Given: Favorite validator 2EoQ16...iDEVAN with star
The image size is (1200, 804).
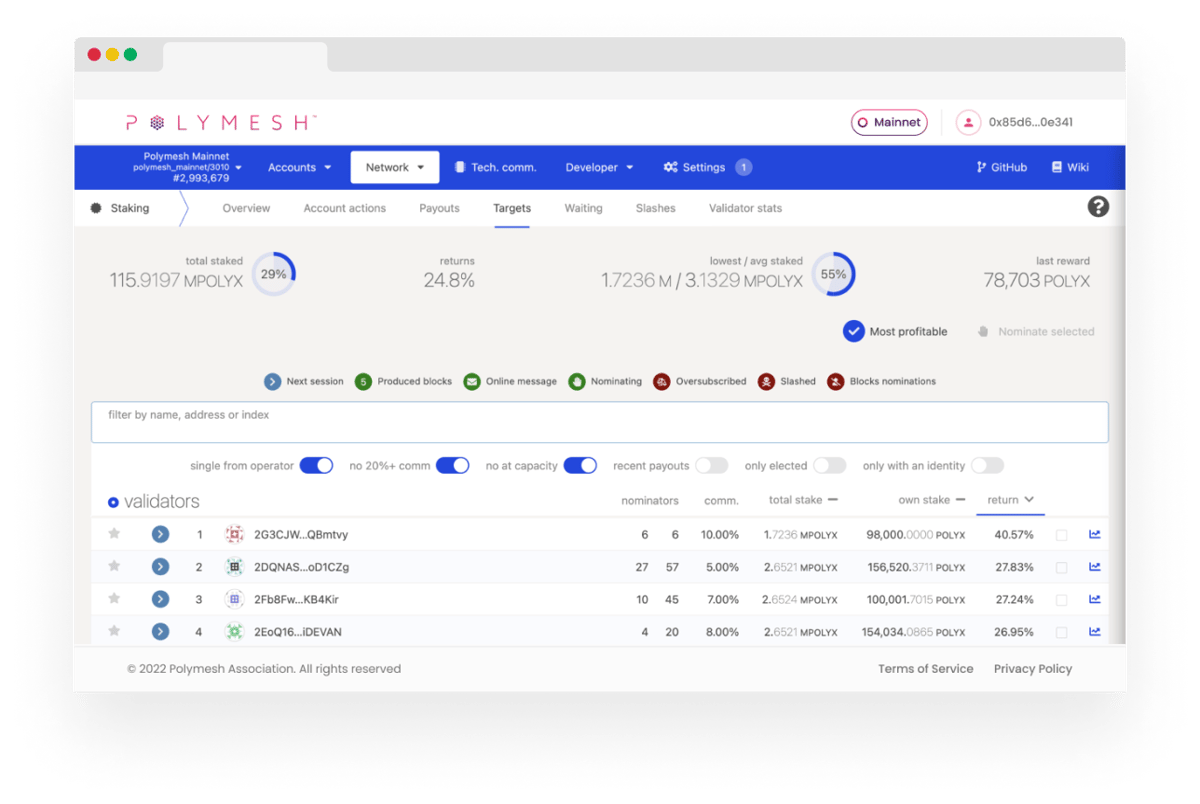Looking at the screenshot, I should pos(114,631).
